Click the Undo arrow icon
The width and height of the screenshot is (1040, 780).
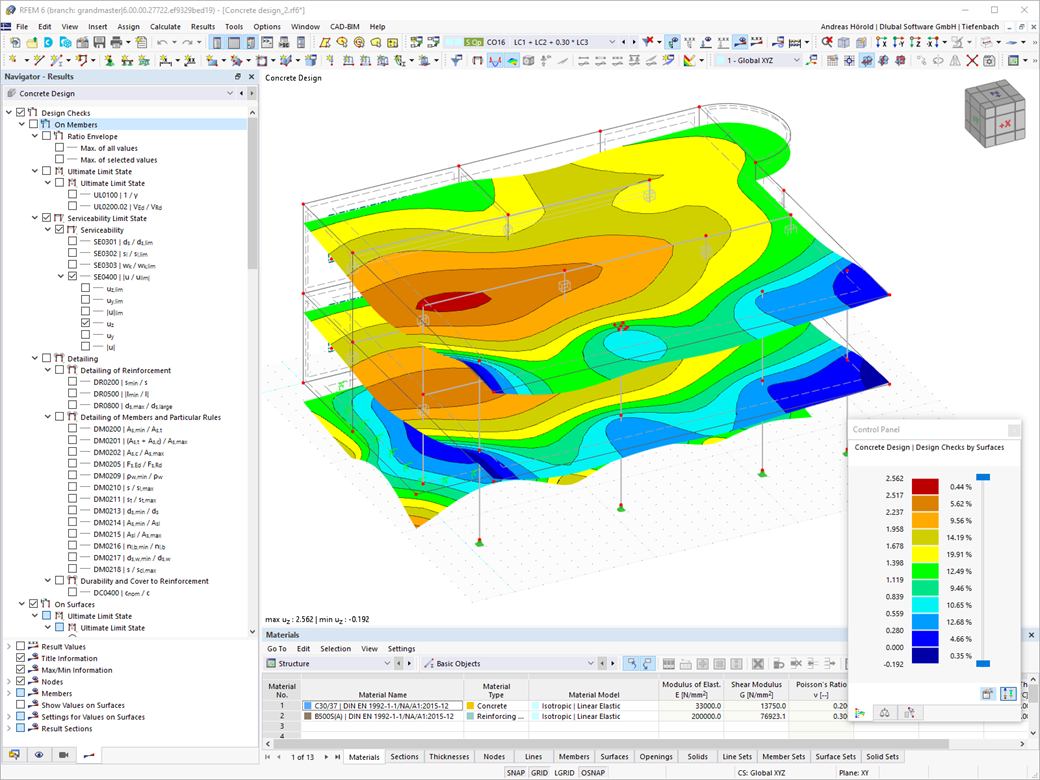162,43
